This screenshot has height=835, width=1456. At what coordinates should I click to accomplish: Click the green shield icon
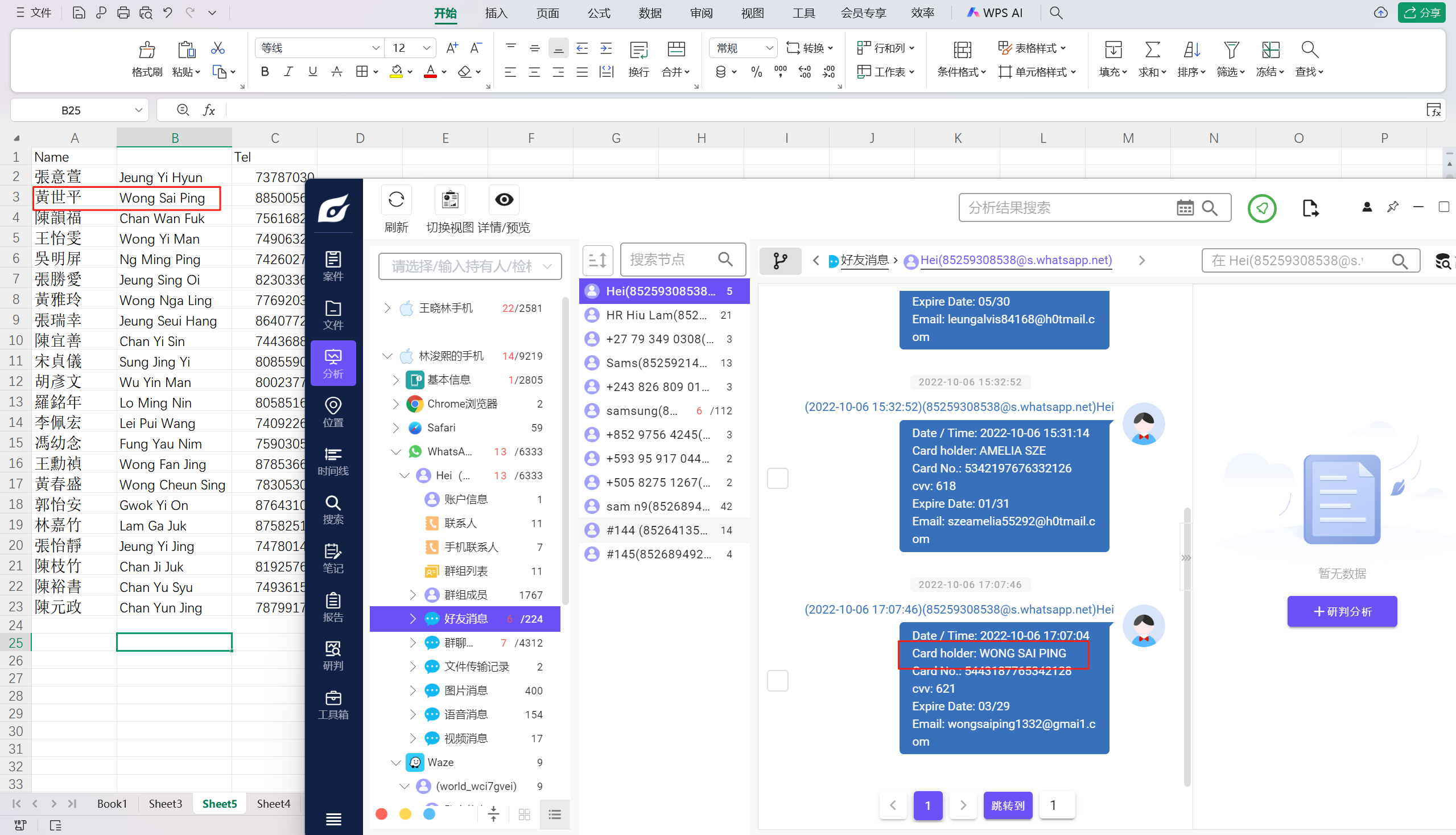tap(1261, 208)
